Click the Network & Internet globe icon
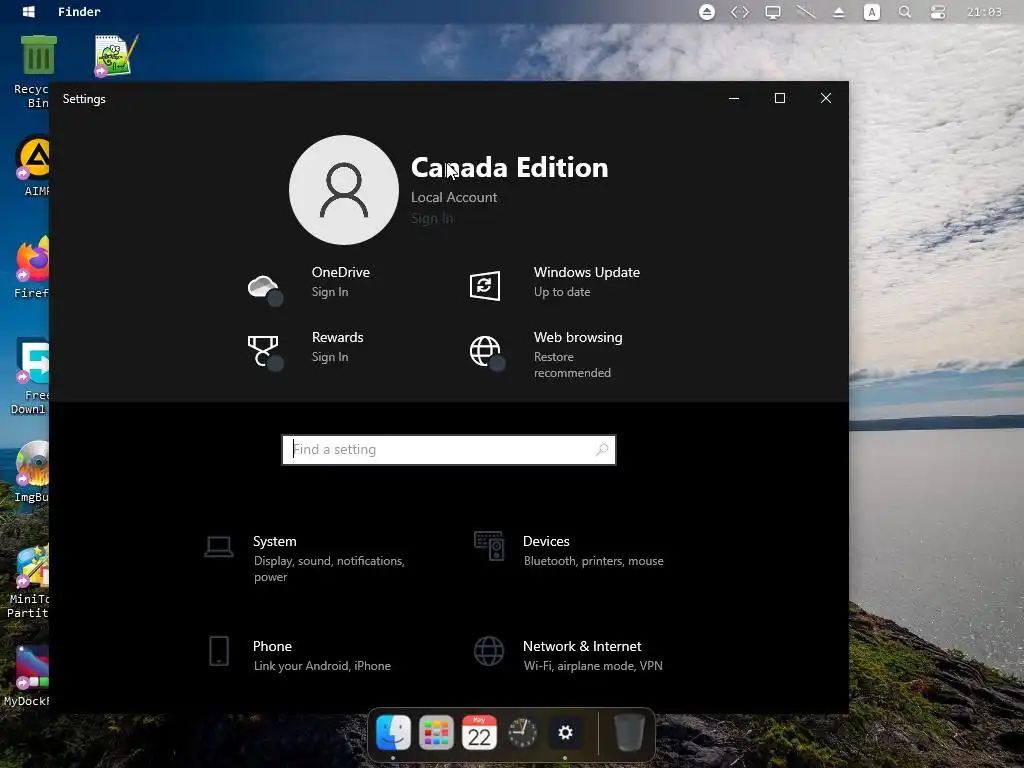This screenshot has height=768, width=1024. pos(489,651)
